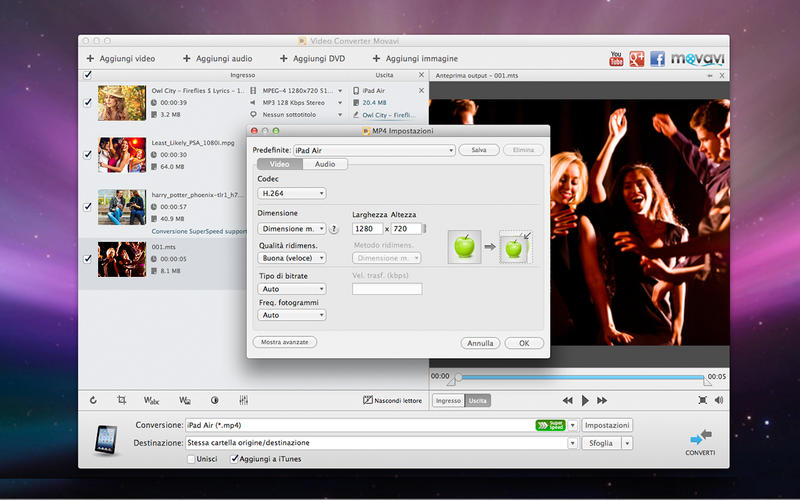Switch preview to full screen
This screenshot has height=500, width=800.
point(703,400)
